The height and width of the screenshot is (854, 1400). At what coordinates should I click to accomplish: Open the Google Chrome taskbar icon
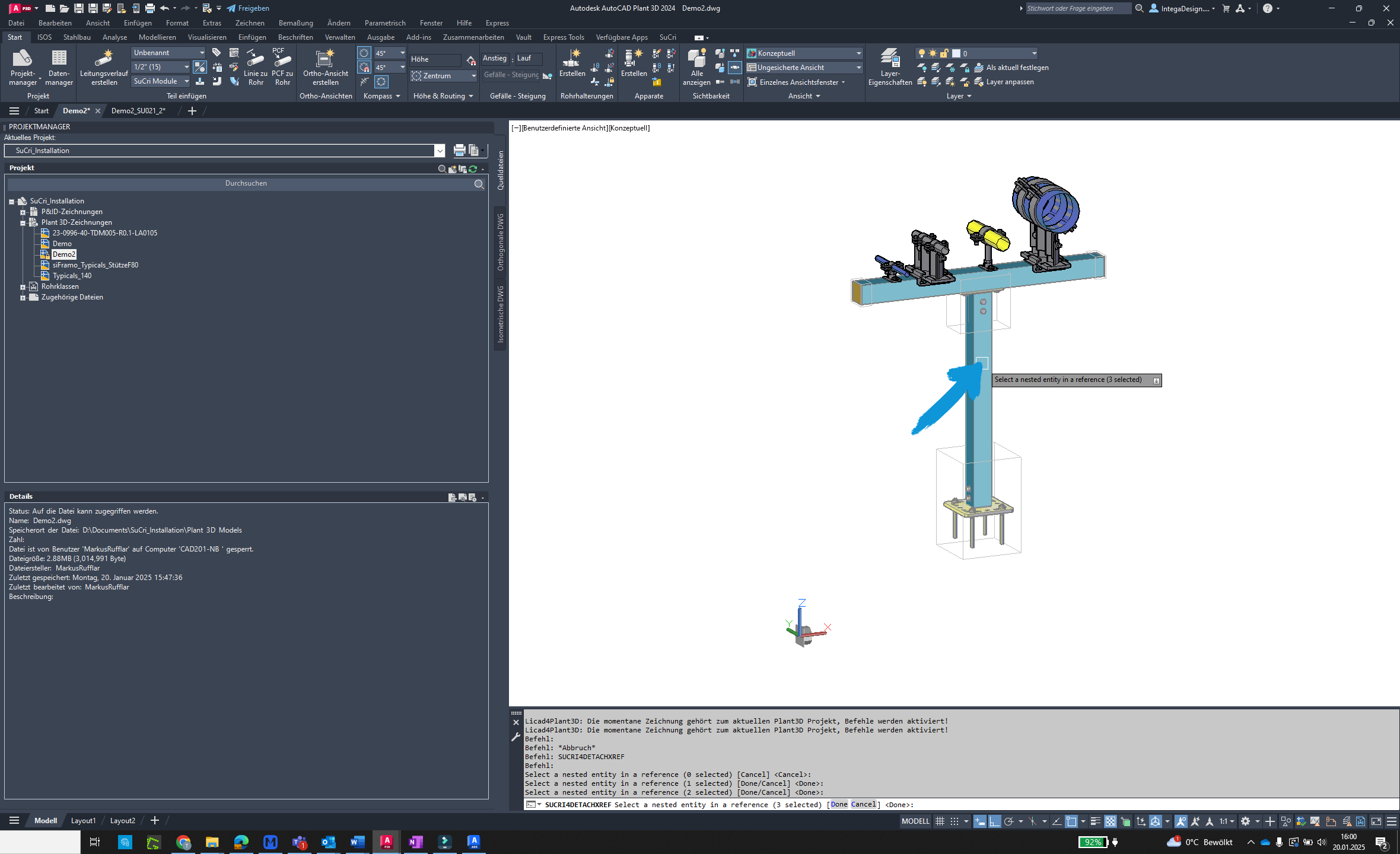(x=183, y=842)
